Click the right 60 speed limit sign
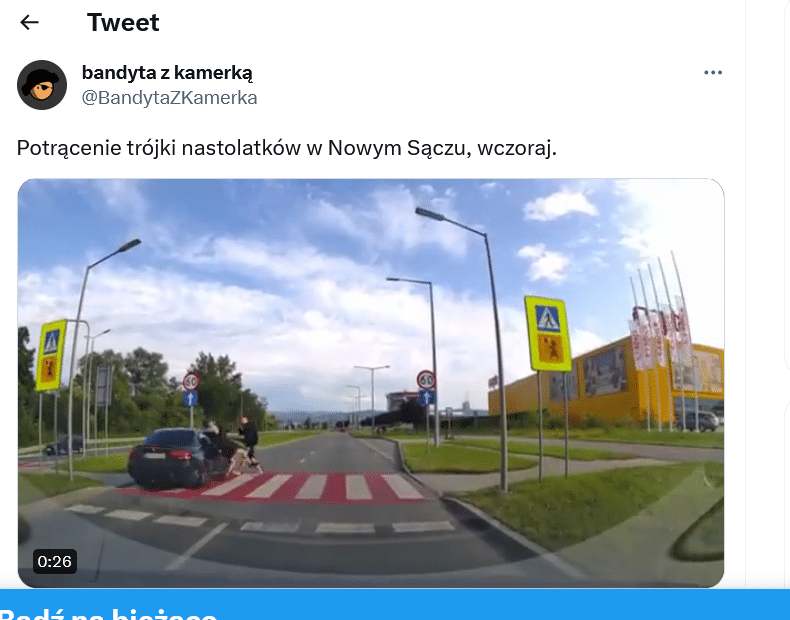 [426, 380]
